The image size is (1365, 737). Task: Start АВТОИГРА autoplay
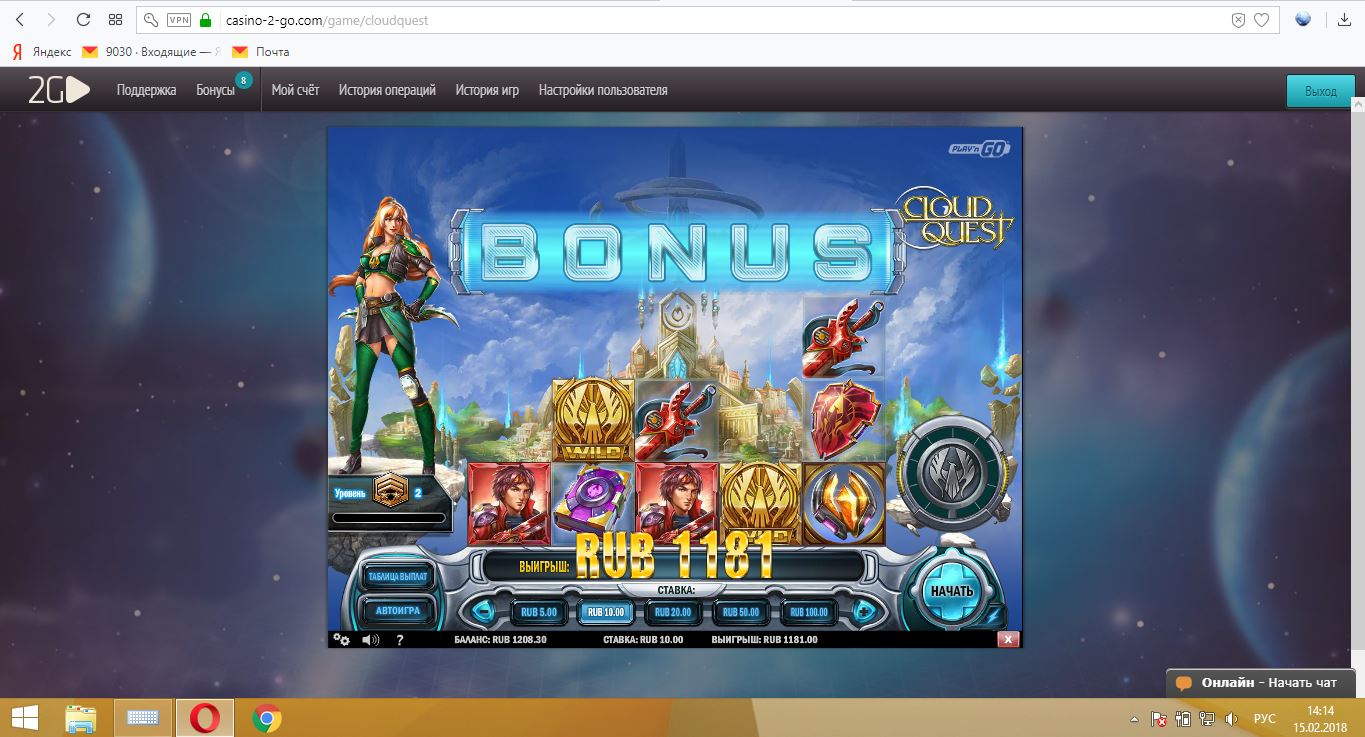[397, 610]
